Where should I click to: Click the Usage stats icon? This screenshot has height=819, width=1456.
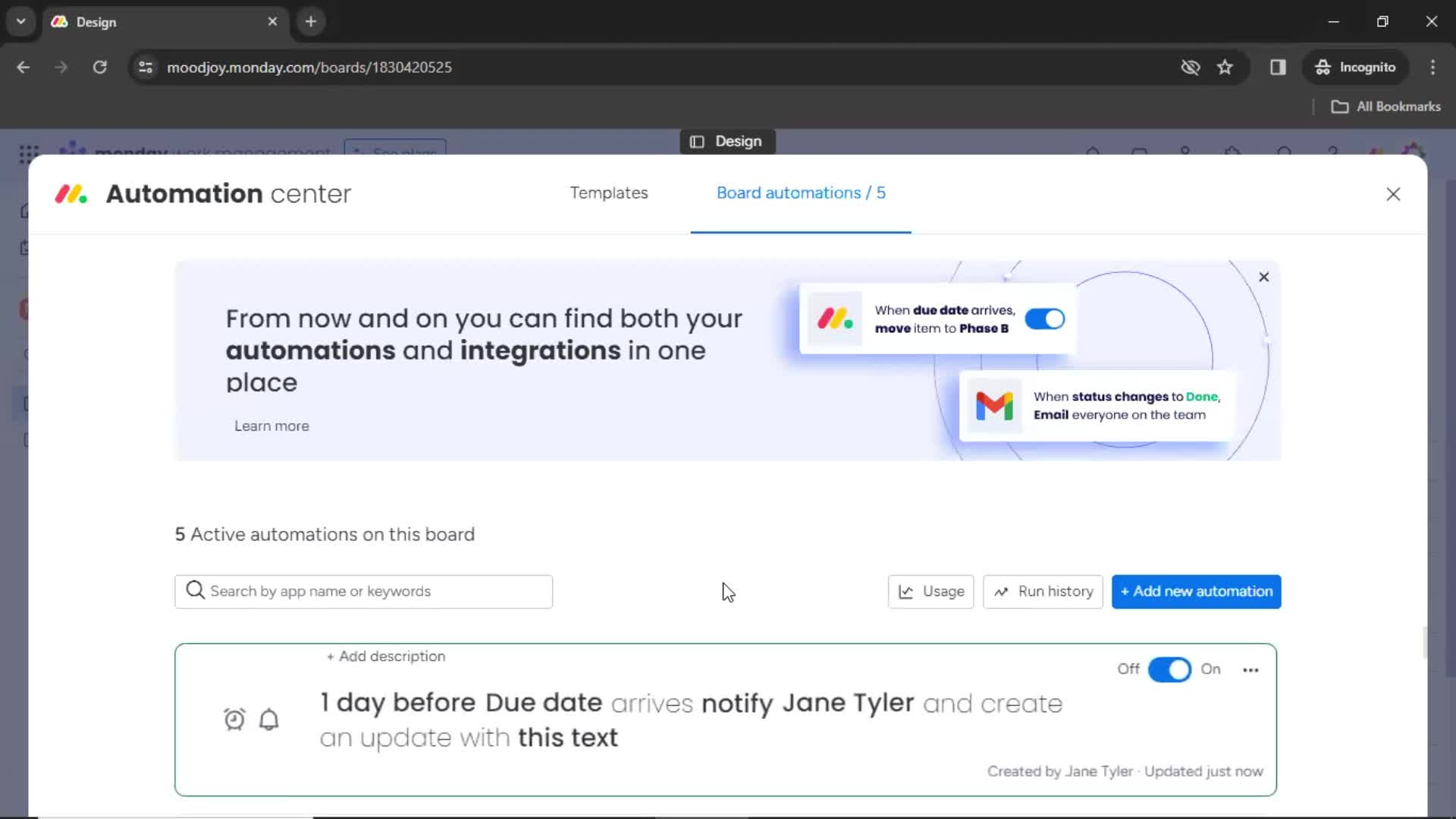(906, 591)
